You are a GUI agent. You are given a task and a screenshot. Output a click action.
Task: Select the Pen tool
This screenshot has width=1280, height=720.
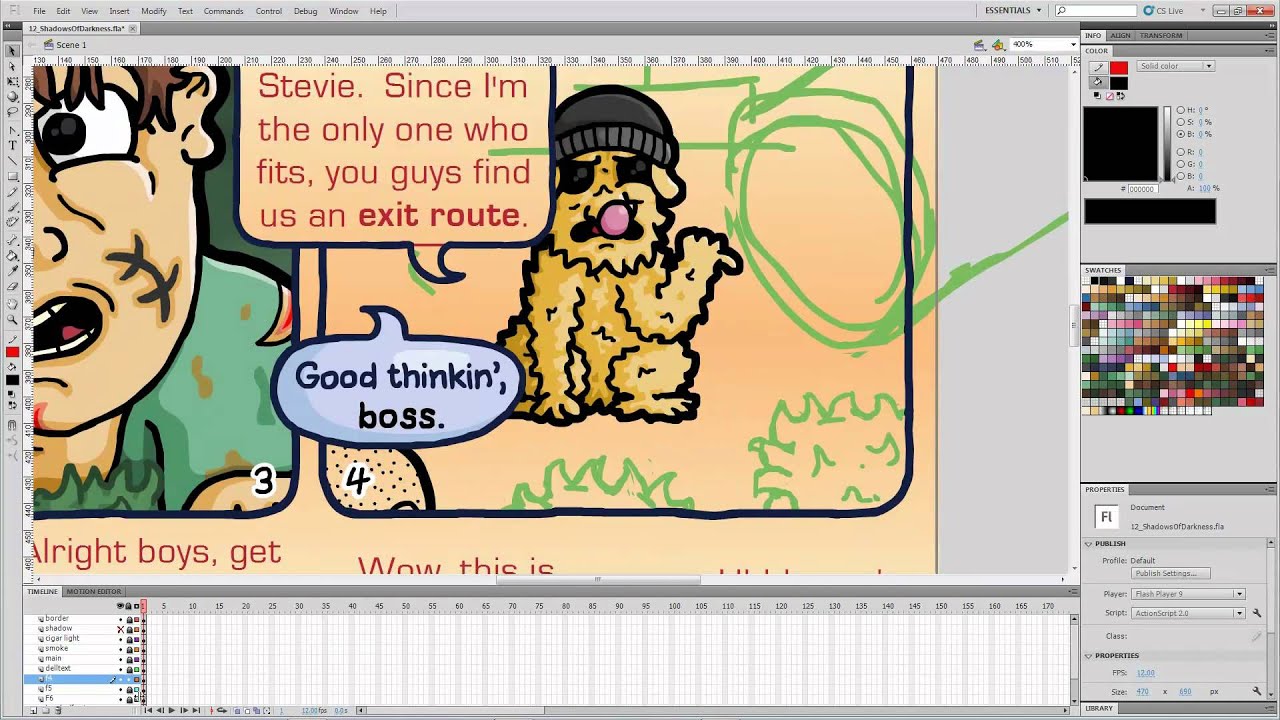12,129
